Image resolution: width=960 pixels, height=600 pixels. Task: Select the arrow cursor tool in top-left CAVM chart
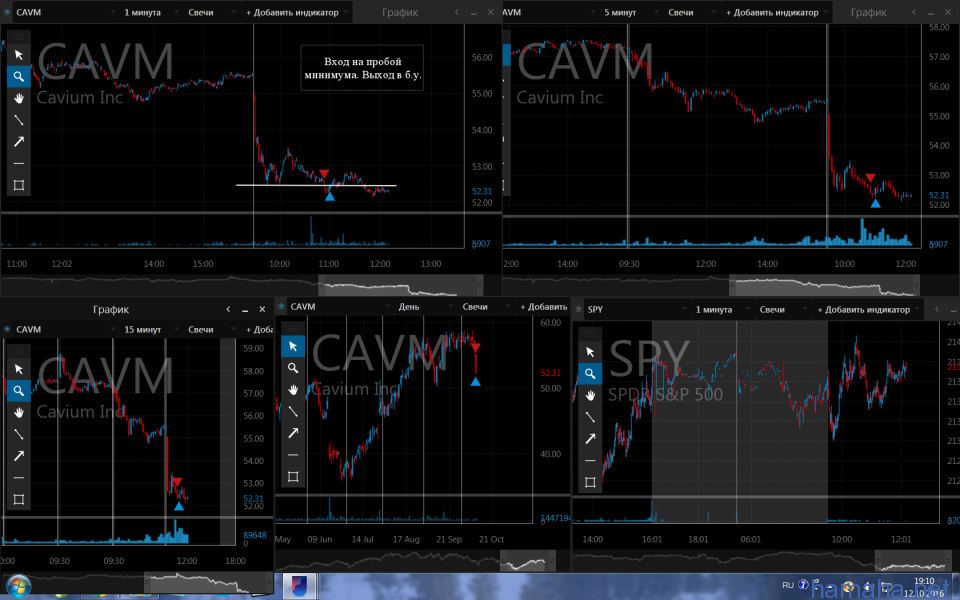(x=18, y=54)
